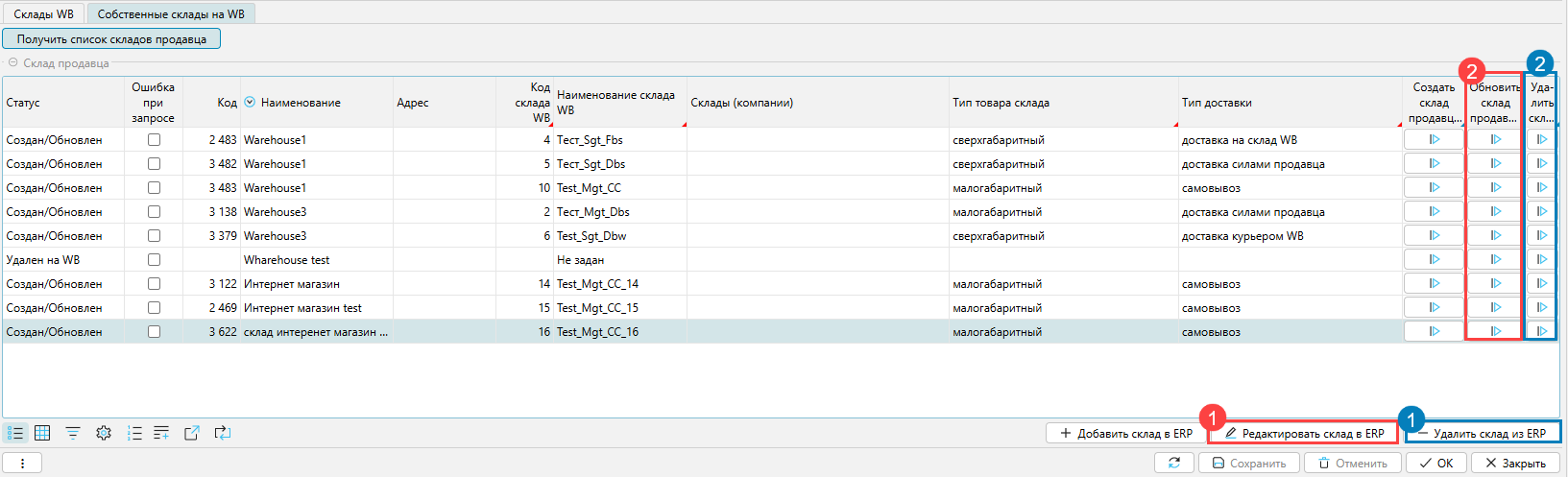Screen dimensions: 1568x477
Task: Click the Склады (компании) column header
Action: 818,103
